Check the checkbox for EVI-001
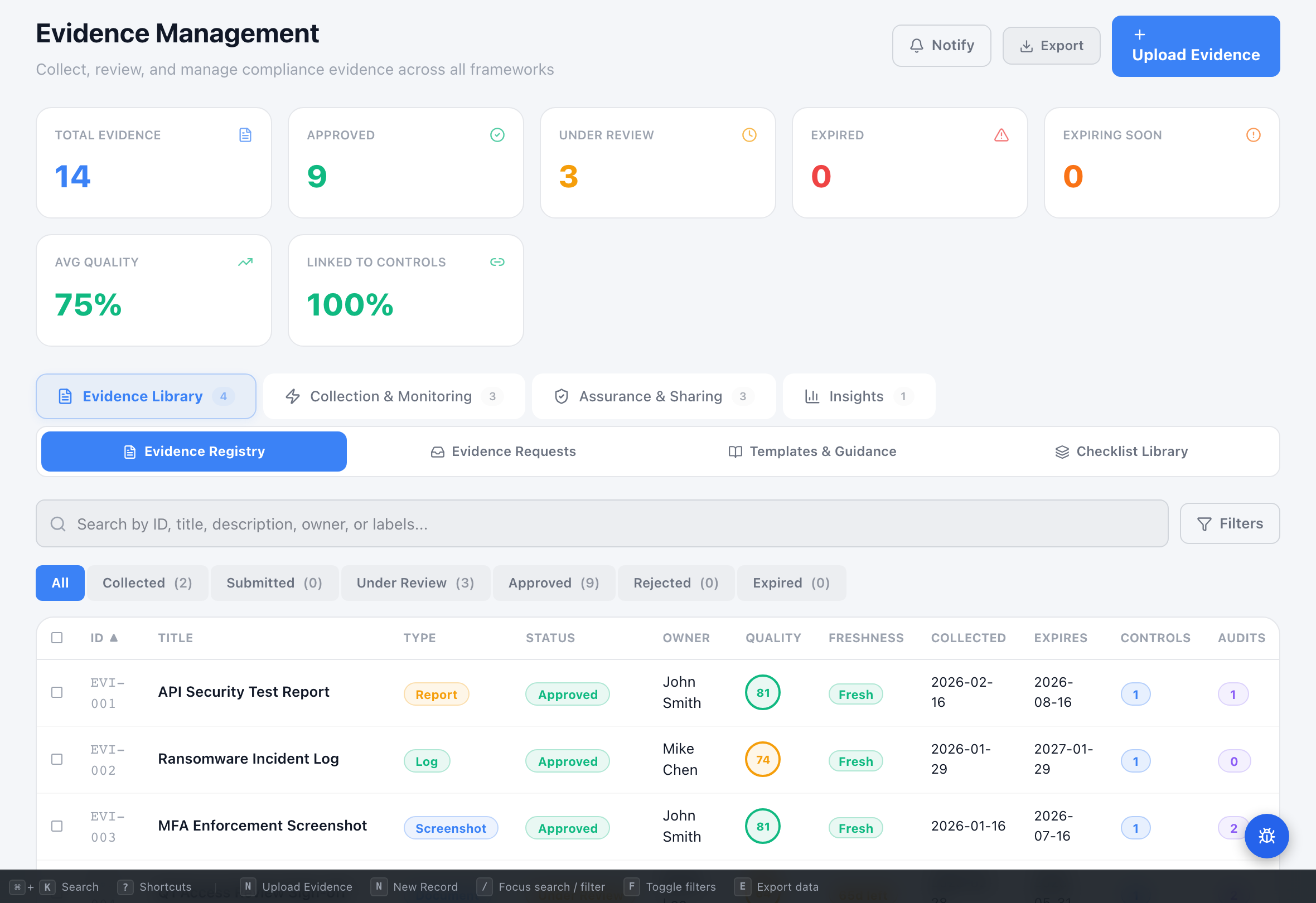The width and height of the screenshot is (1316, 903). tap(57, 692)
